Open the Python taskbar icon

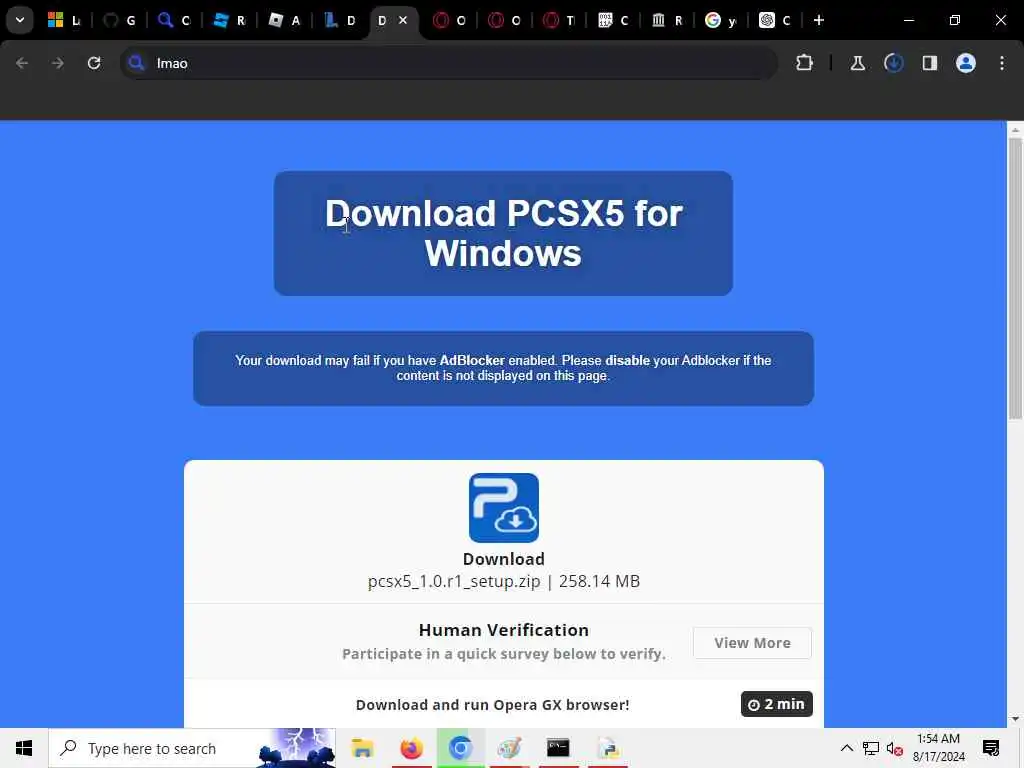coord(608,748)
